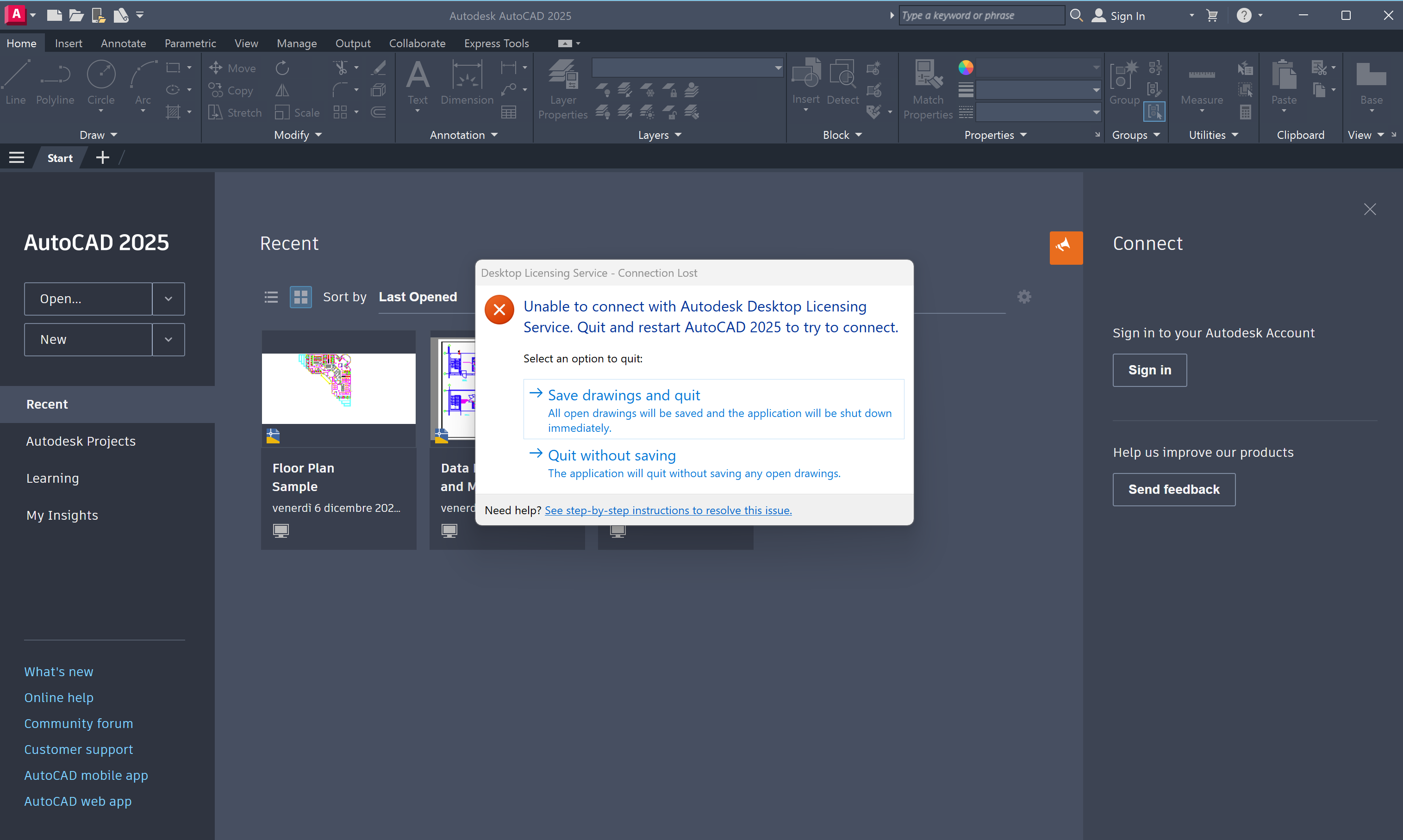
Task: Open the recent files settings gear
Action: click(x=1024, y=297)
